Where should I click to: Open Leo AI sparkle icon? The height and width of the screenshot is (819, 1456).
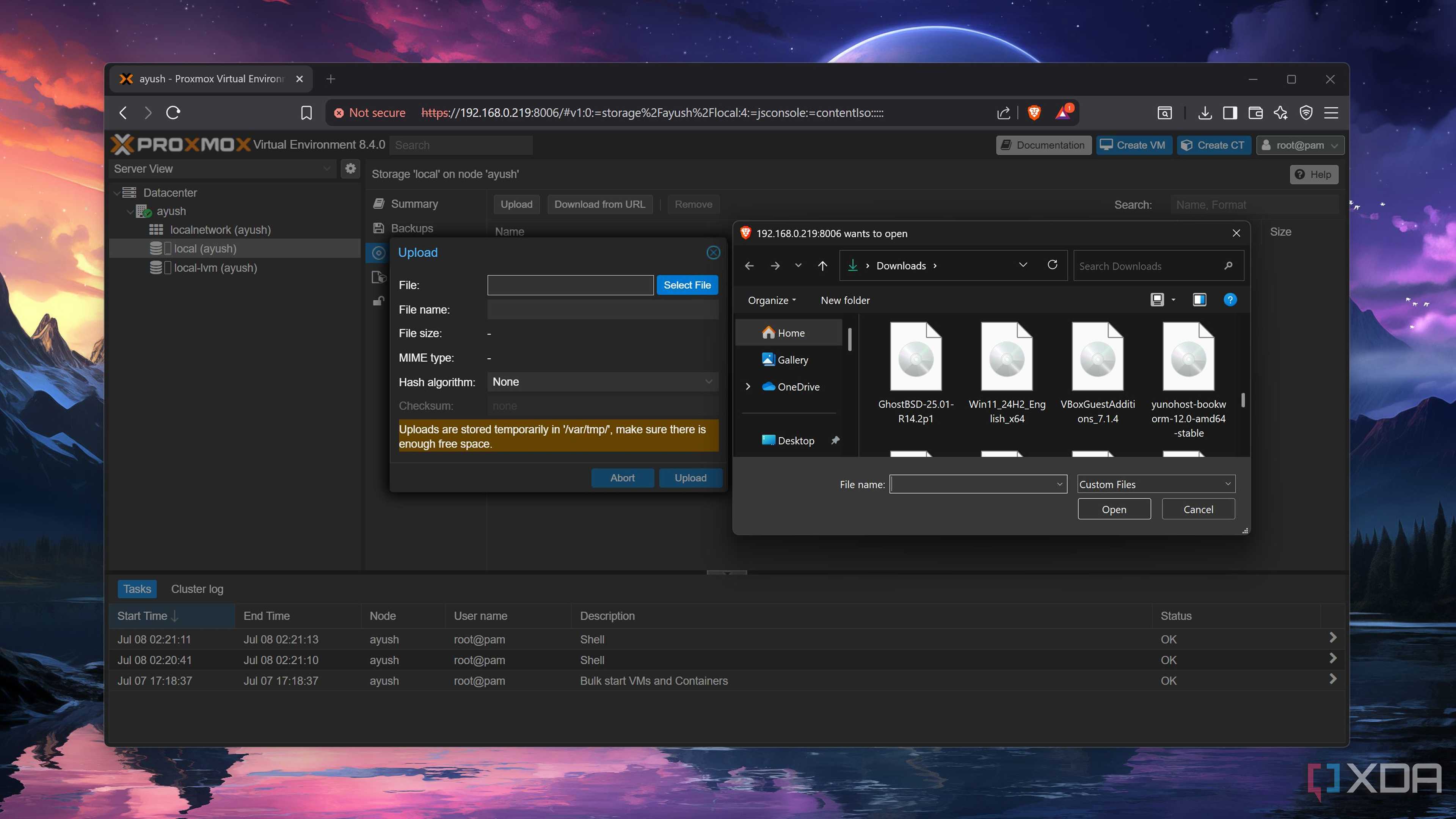[x=1280, y=113]
